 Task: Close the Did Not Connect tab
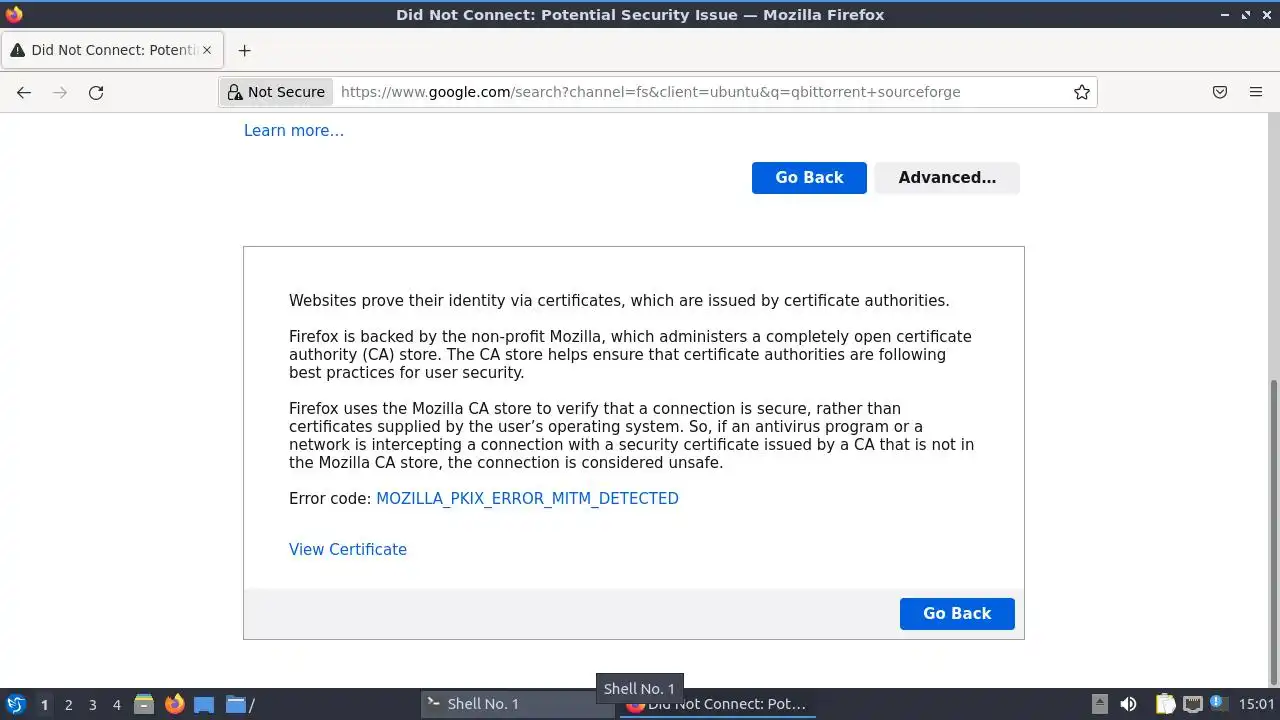(207, 50)
